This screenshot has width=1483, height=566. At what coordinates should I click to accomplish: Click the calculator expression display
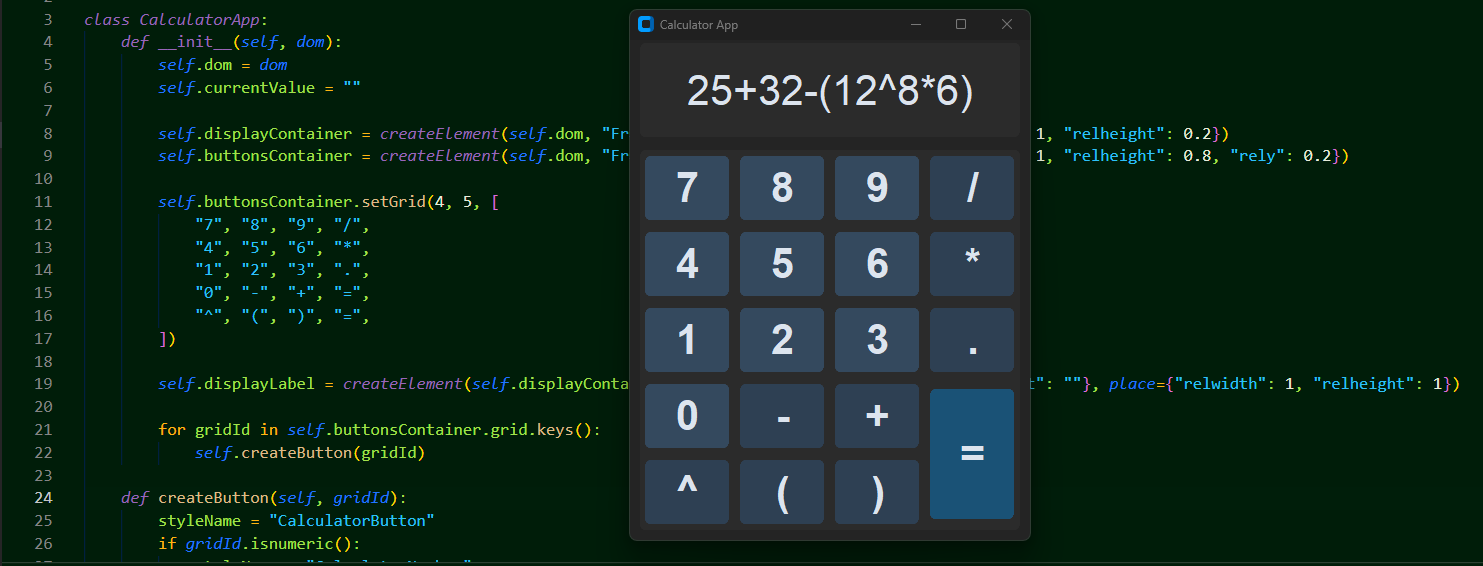[829, 91]
